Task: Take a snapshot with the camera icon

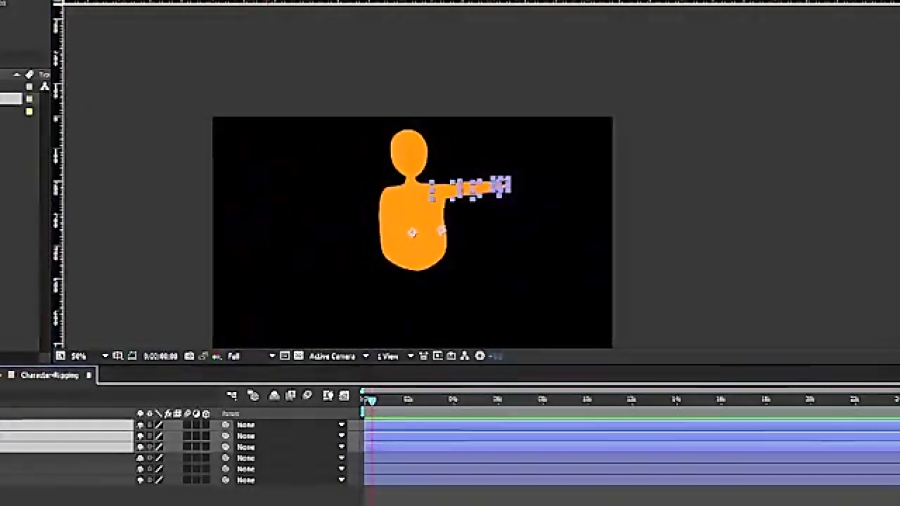Action: pos(189,356)
